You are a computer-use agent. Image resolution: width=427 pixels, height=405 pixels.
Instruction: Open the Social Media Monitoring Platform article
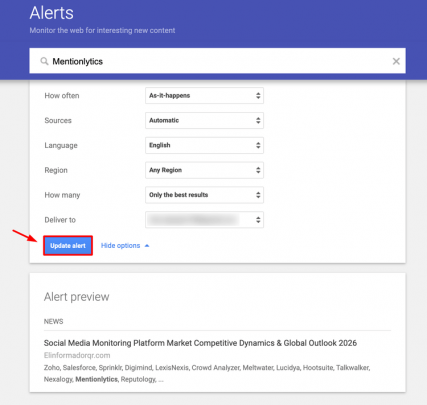coord(200,343)
